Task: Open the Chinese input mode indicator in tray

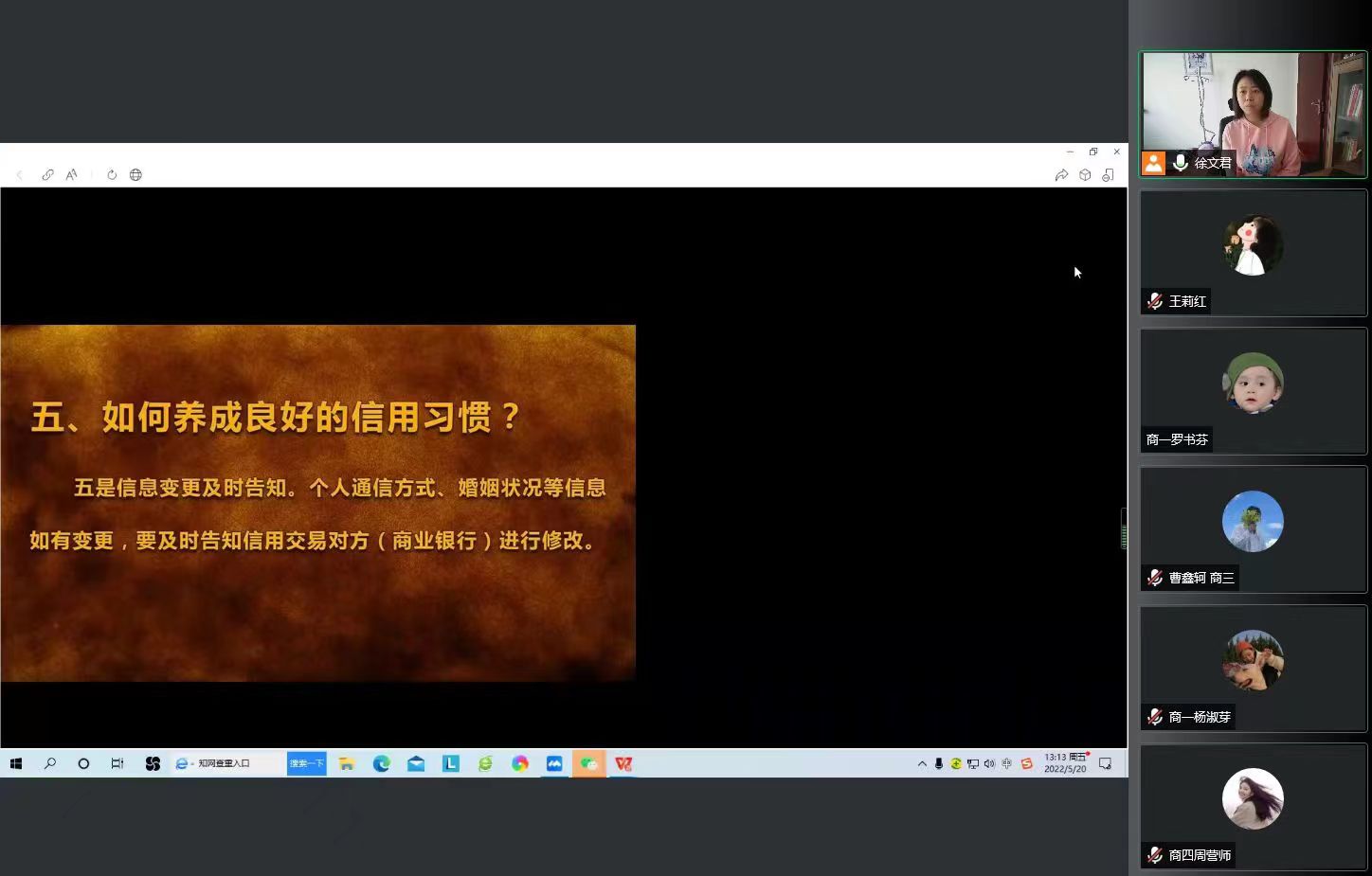Action: (x=1006, y=764)
